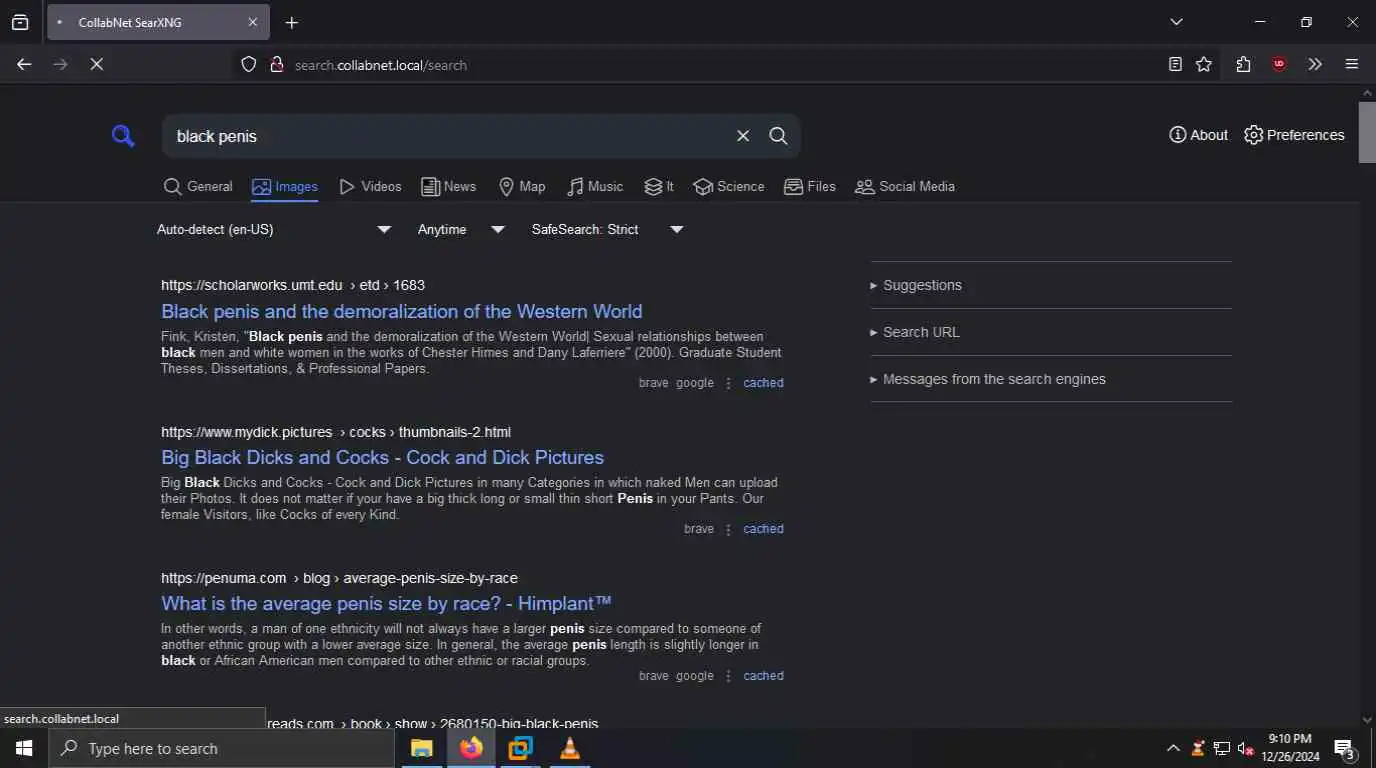Show site connection lock info
Screen dimensions: 1376x768
click(277, 64)
